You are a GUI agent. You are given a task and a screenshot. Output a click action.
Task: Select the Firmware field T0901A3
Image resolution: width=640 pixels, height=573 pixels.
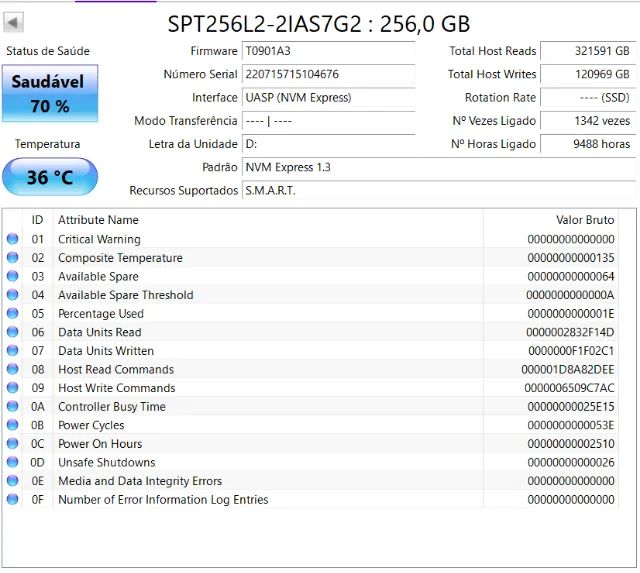click(x=329, y=51)
